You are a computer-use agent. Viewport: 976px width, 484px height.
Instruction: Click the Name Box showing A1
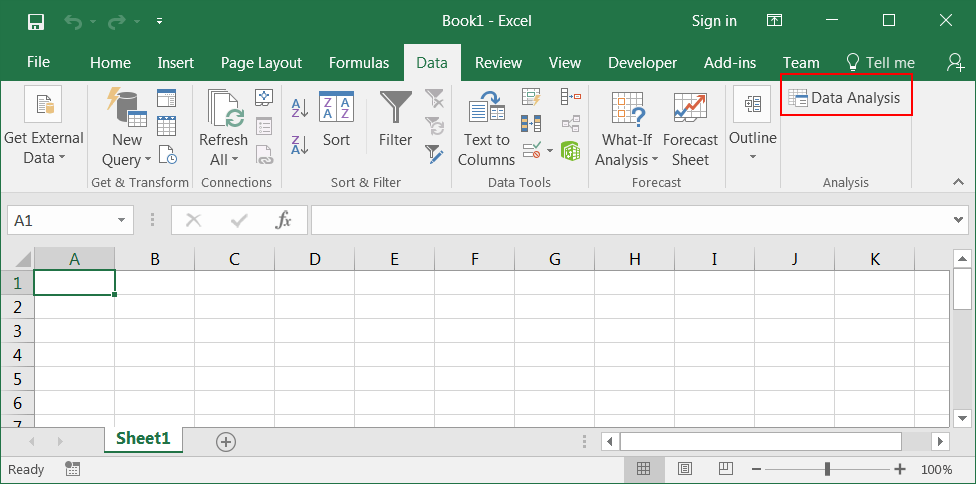pyautogui.click(x=60, y=220)
